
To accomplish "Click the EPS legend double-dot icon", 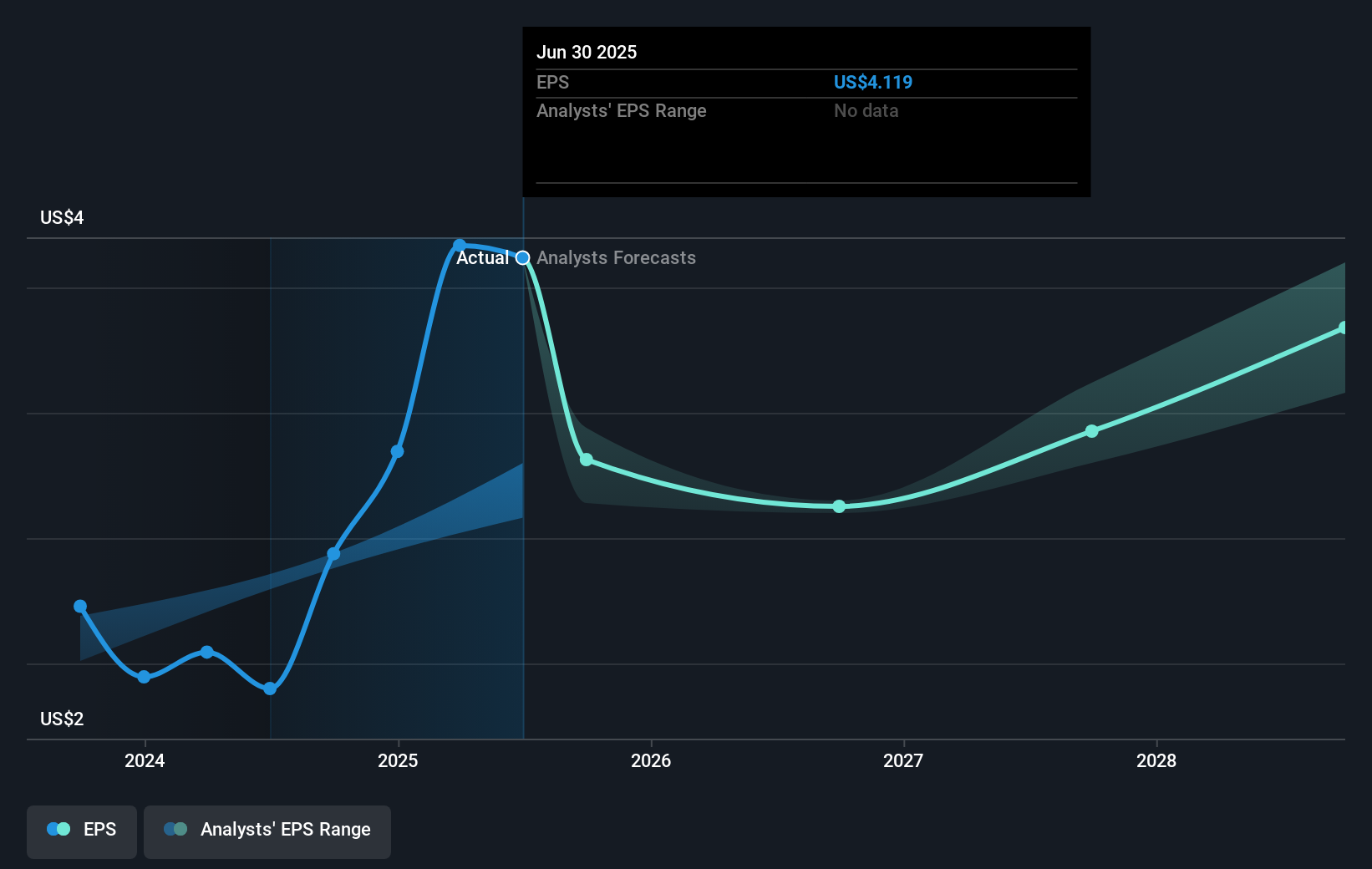I will [58, 830].
